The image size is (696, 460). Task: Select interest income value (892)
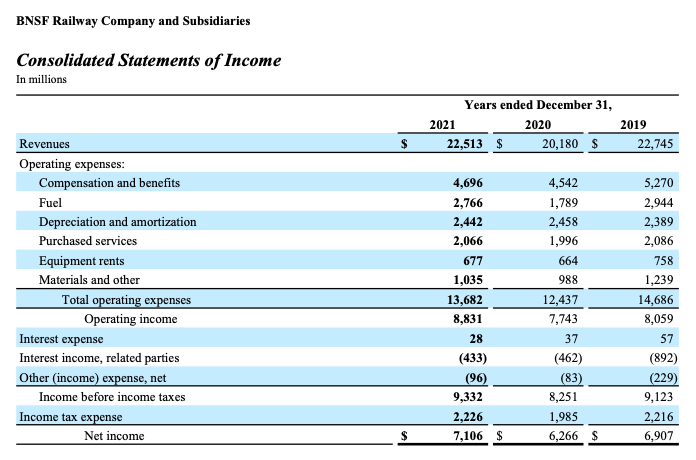(664, 358)
